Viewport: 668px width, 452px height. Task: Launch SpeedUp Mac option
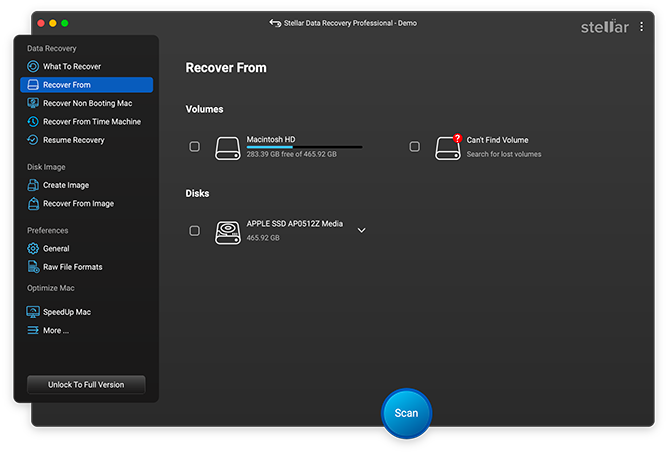coord(86,312)
